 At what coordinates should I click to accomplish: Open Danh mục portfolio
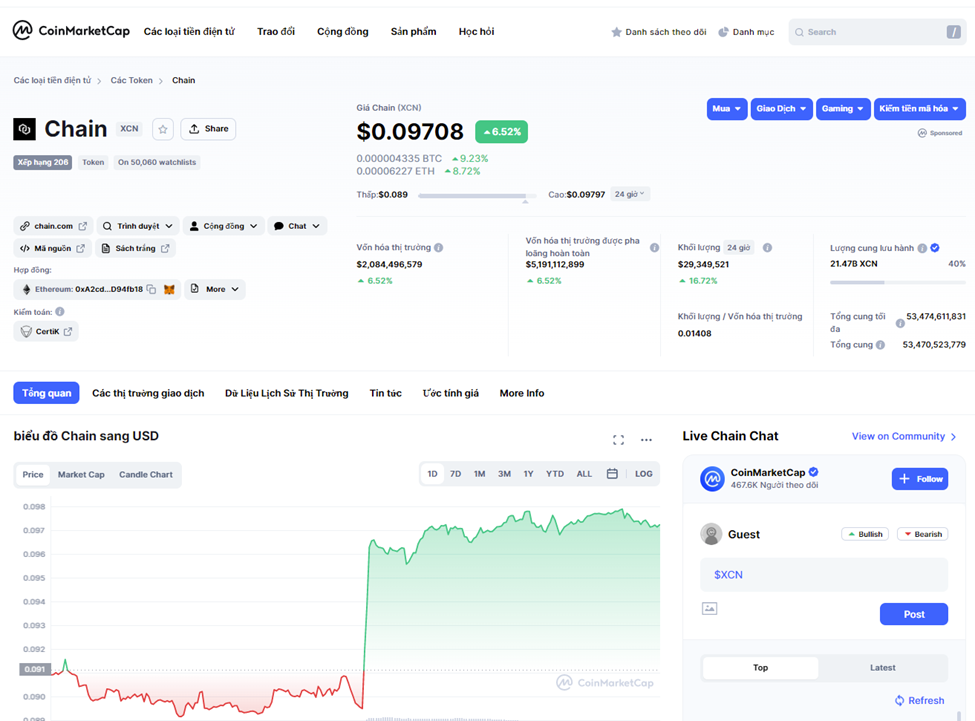[x=746, y=32]
